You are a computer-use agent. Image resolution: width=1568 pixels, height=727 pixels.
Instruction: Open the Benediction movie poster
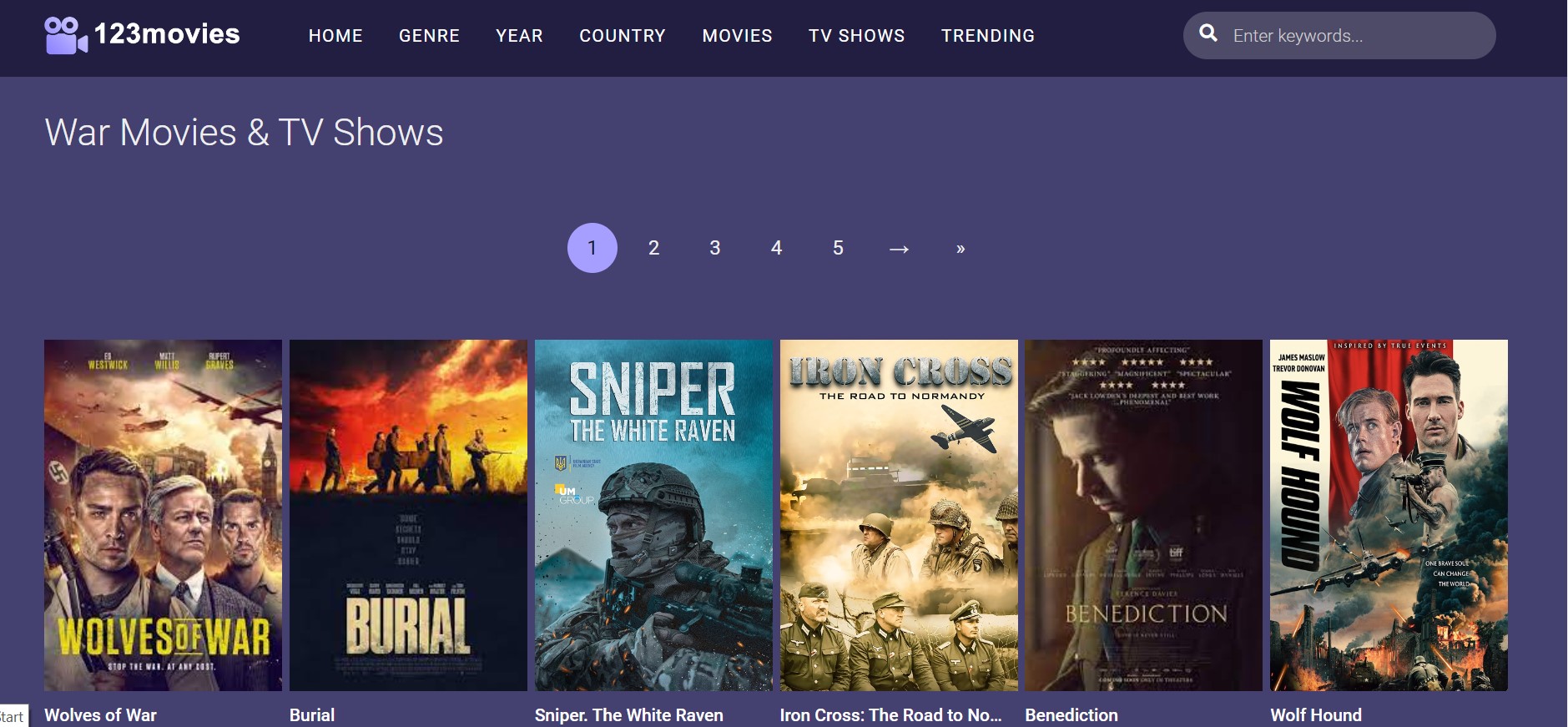pos(1143,515)
